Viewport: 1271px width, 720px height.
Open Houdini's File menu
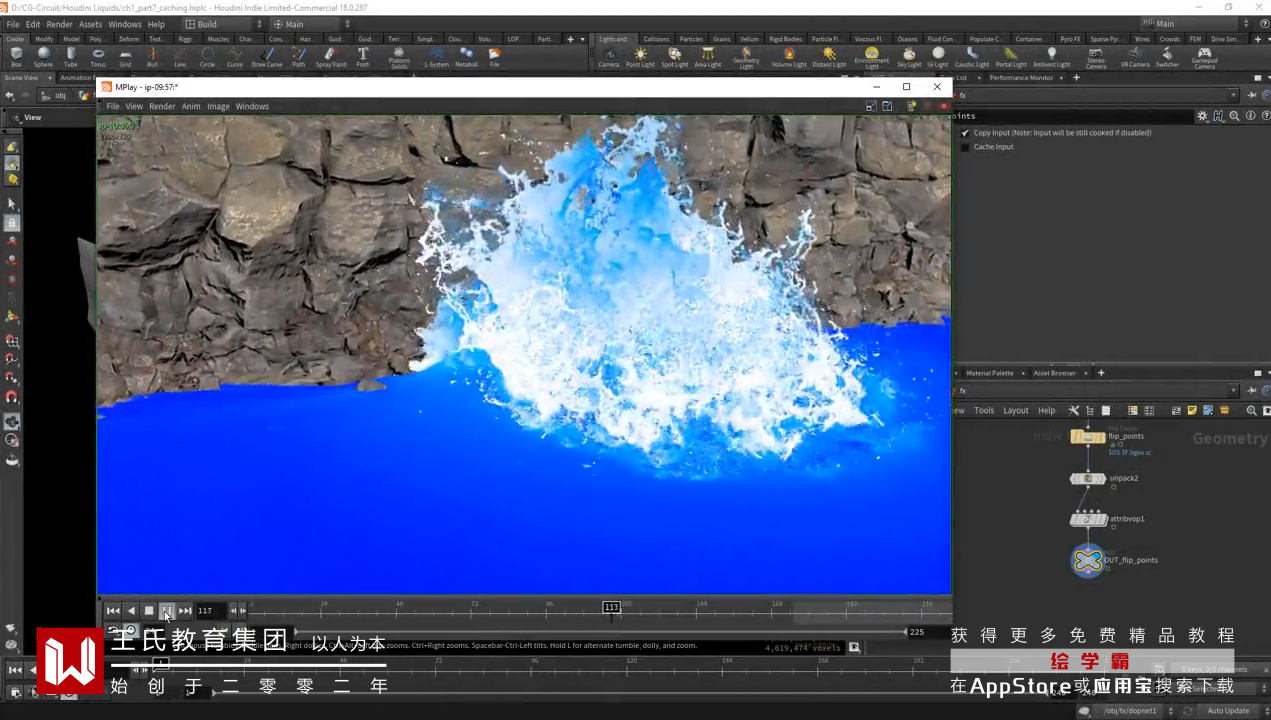13,24
